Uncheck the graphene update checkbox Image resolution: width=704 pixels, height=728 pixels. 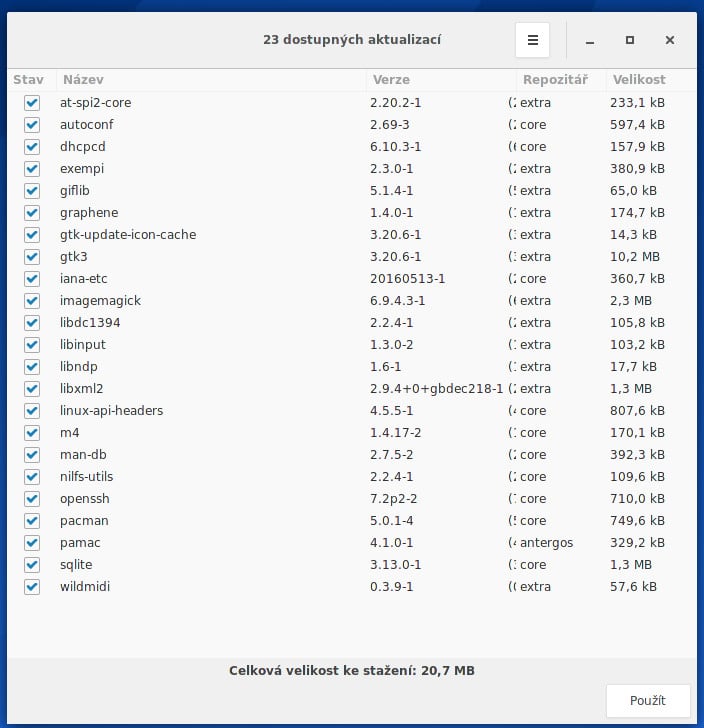click(x=32, y=213)
